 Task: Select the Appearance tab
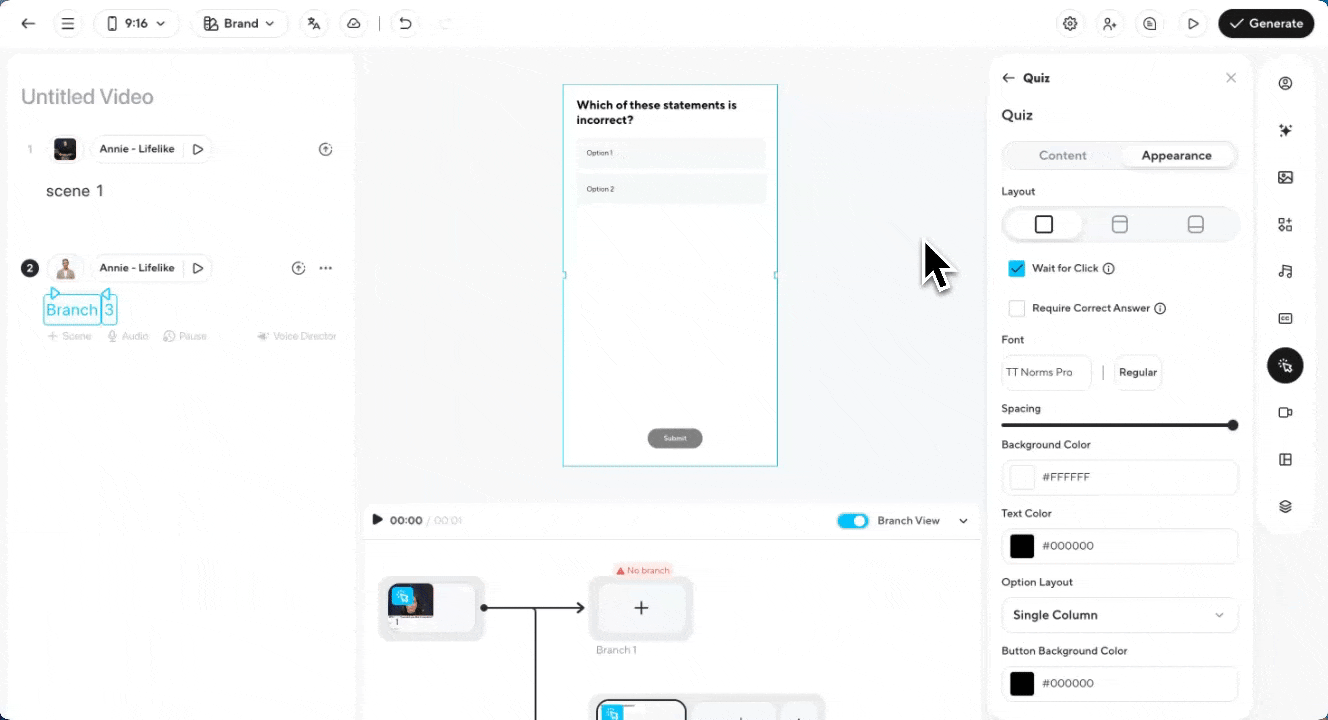[1176, 155]
